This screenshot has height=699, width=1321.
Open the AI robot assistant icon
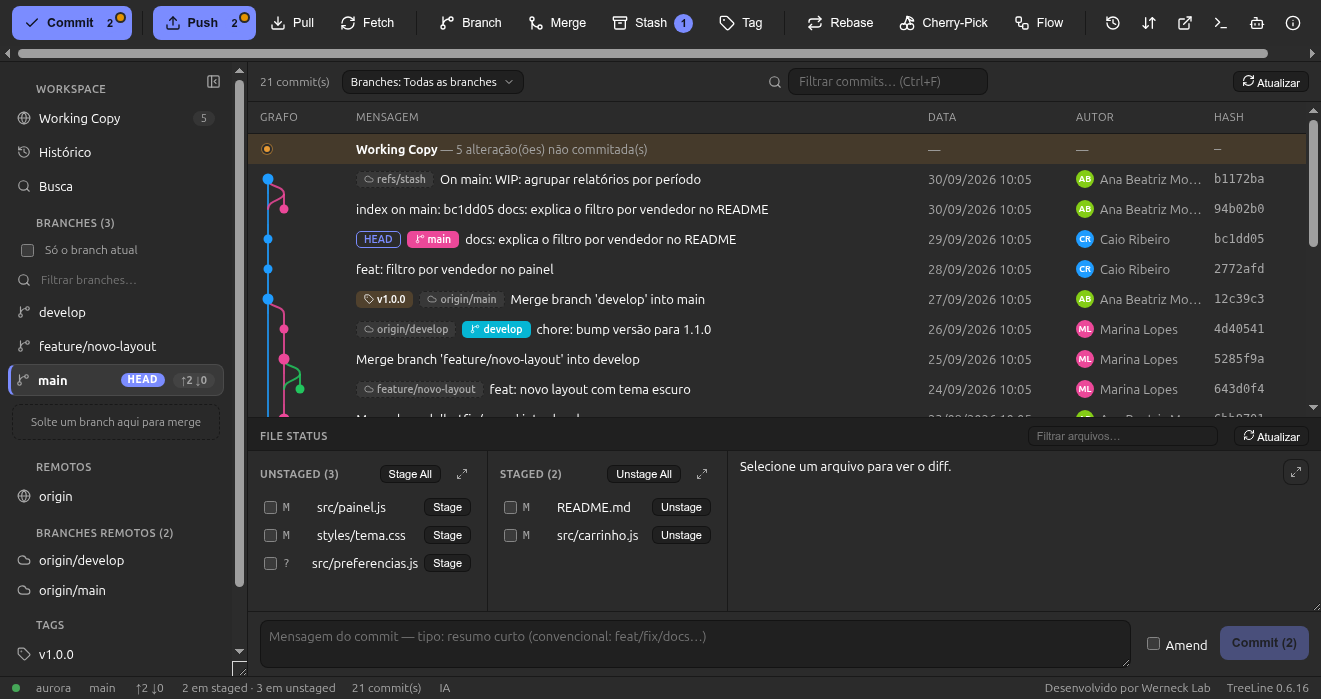tap(1257, 23)
